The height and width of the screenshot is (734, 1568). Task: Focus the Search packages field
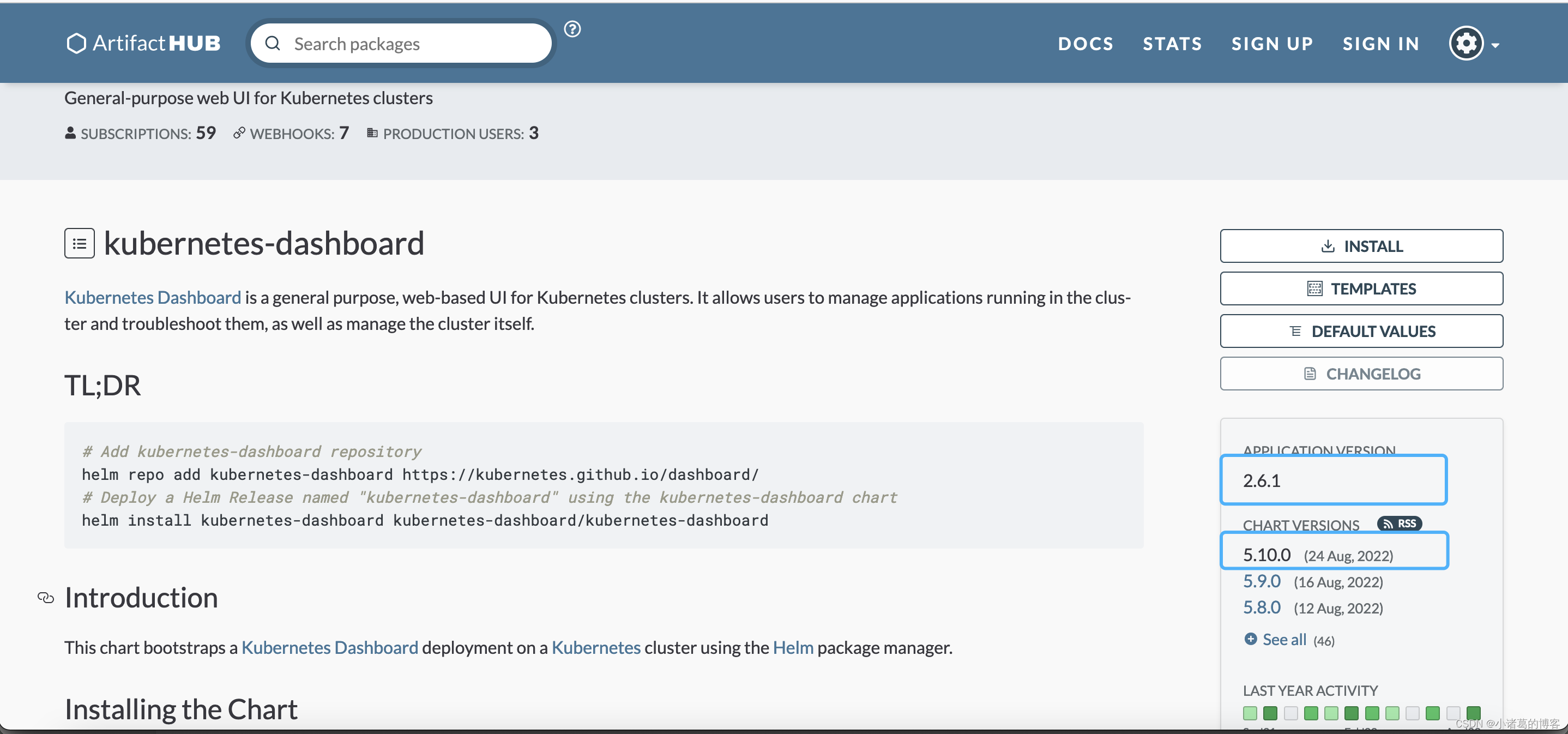click(401, 43)
